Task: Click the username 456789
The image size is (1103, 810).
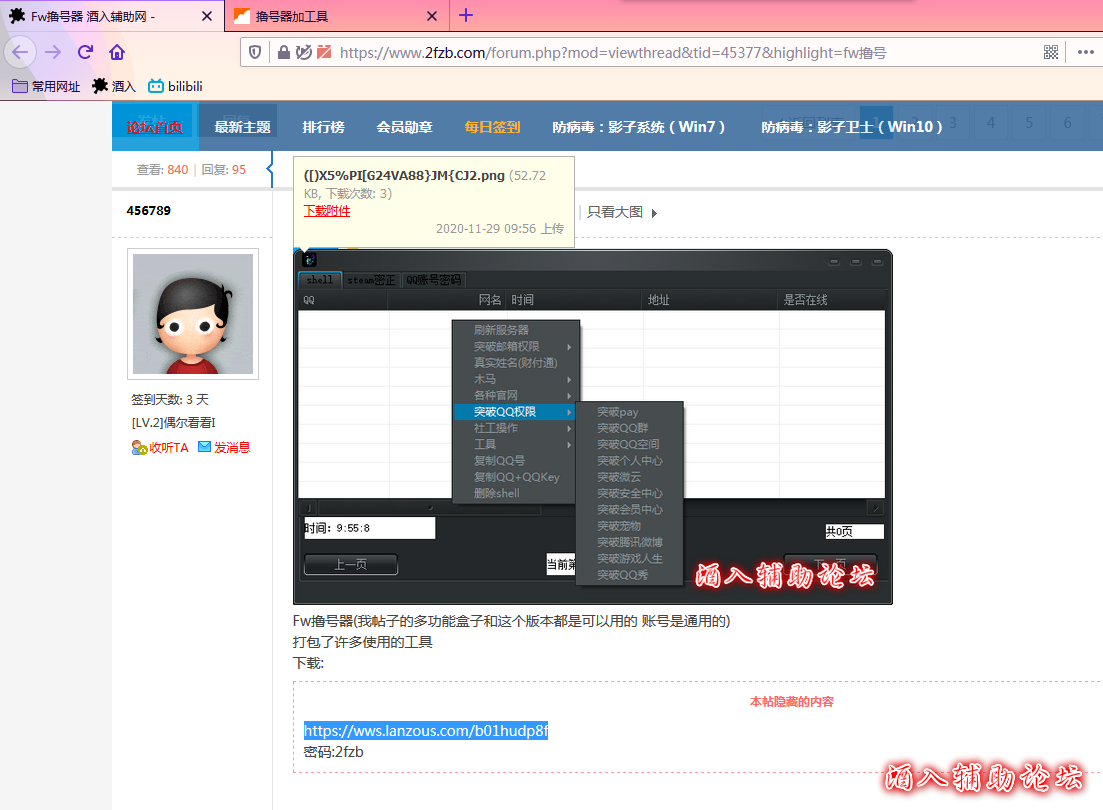Action: coord(148,210)
